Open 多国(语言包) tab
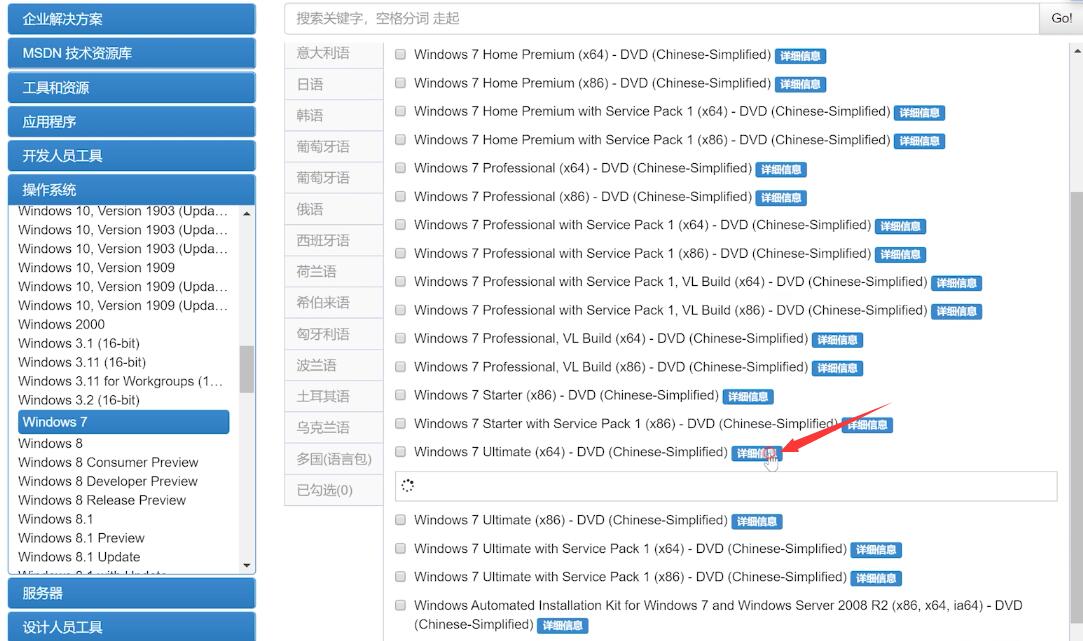The width and height of the screenshot is (1083, 641). click(334, 459)
